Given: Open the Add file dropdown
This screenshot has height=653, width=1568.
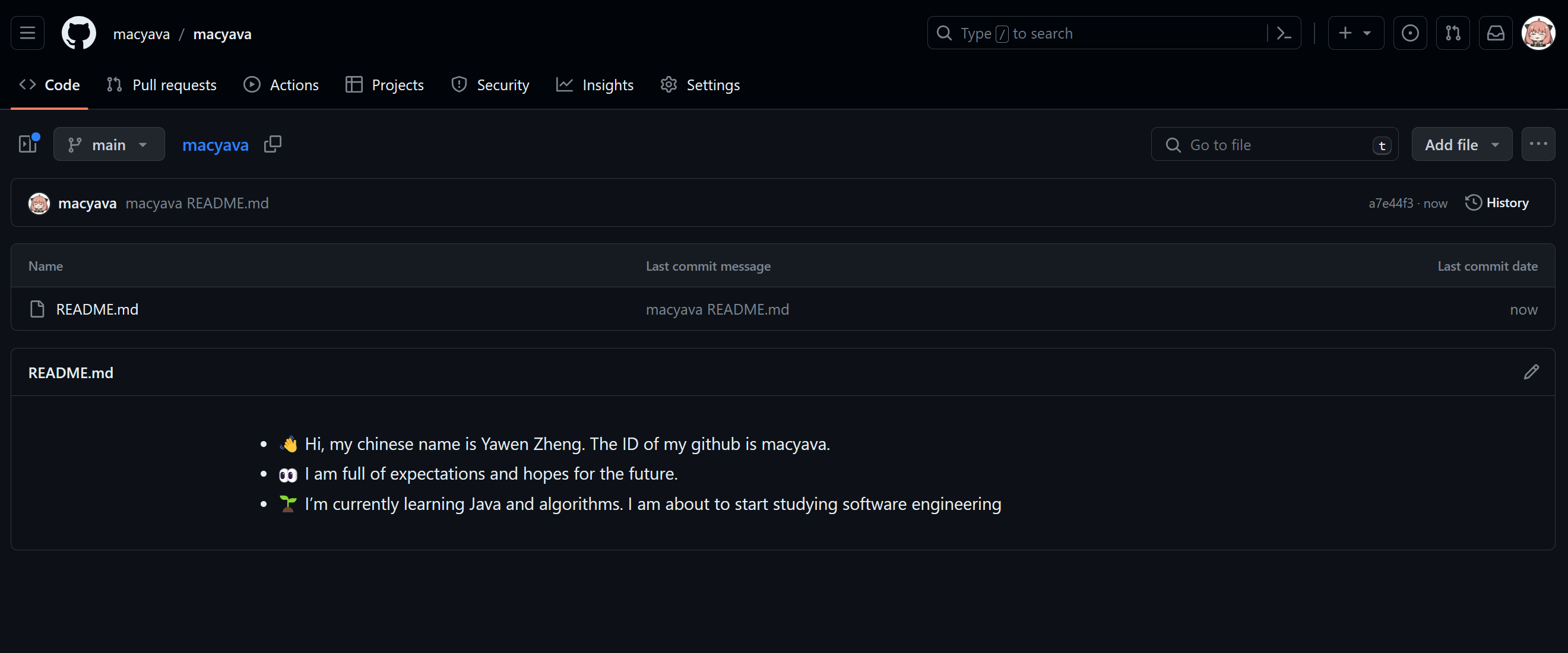Looking at the screenshot, I should coord(1461,144).
